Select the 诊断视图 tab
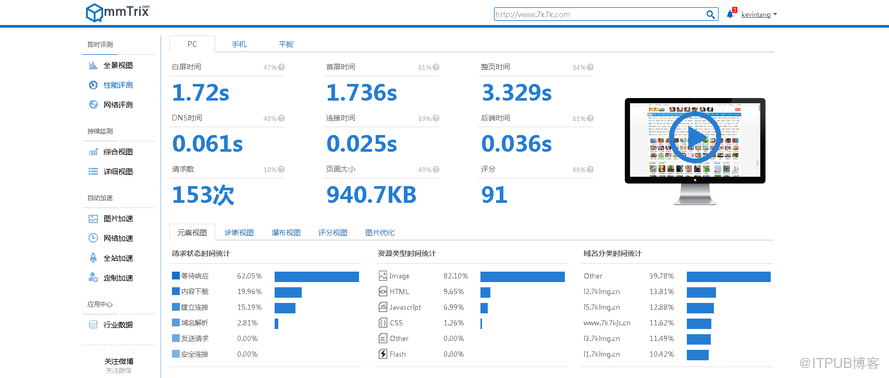This screenshot has width=889, height=378. pyautogui.click(x=239, y=232)
